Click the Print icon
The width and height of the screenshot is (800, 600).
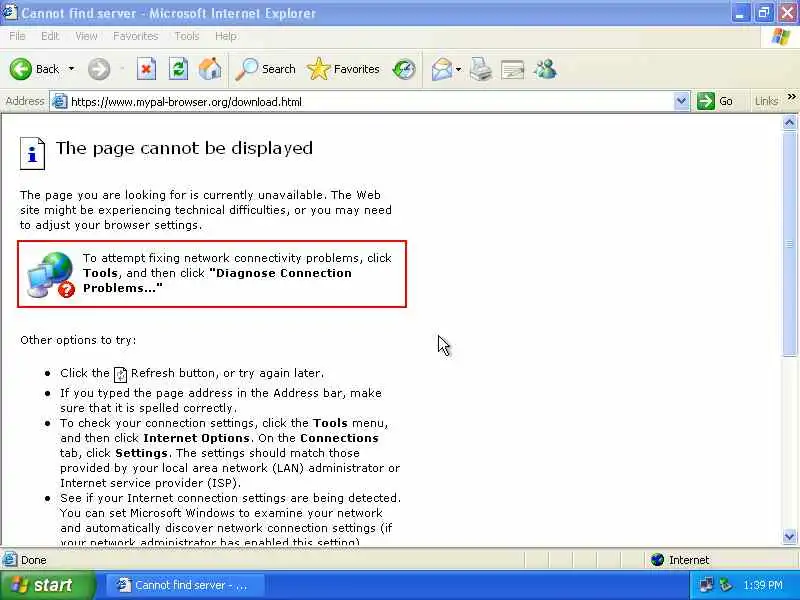pos(481,69)
